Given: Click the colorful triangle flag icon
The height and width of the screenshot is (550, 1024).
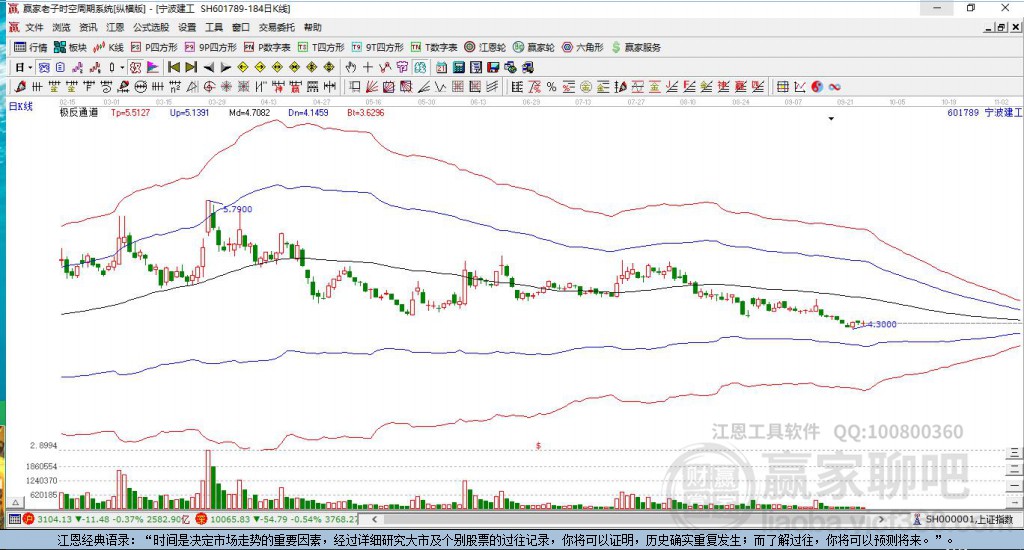Looking at the screenshot, I should point(153,67).
